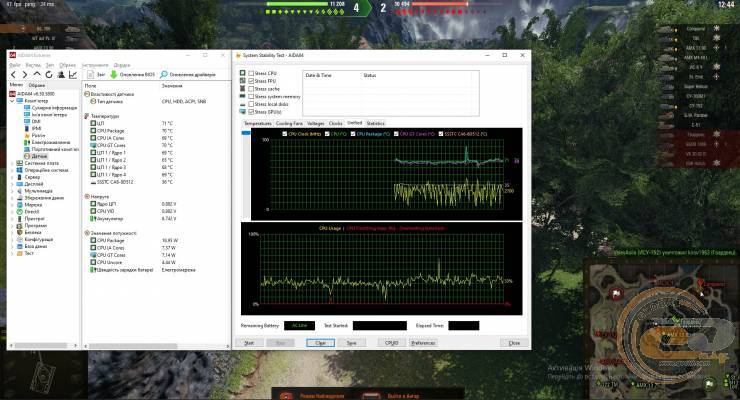Switch to the Temperatures tab
740x400 pixels.
click(258, 123)
